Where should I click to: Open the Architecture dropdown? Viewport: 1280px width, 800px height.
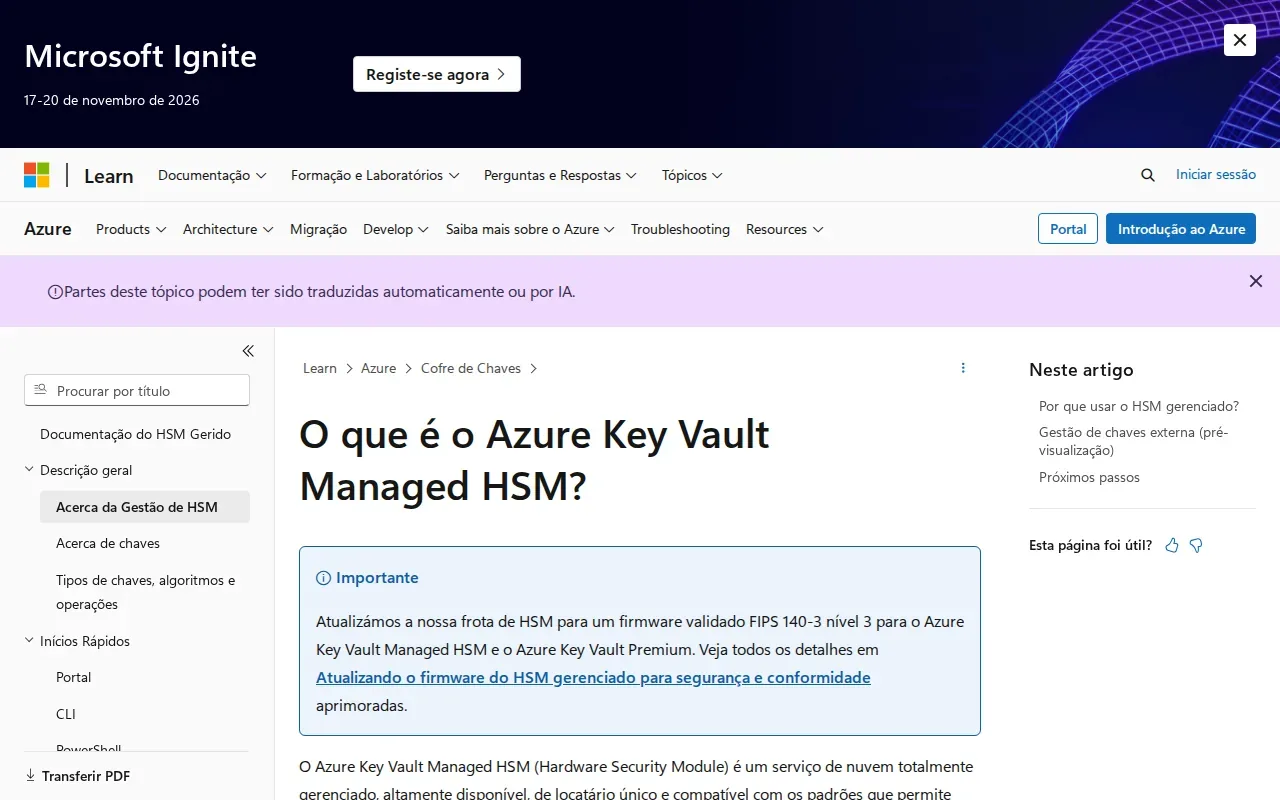tap(228, 229)
